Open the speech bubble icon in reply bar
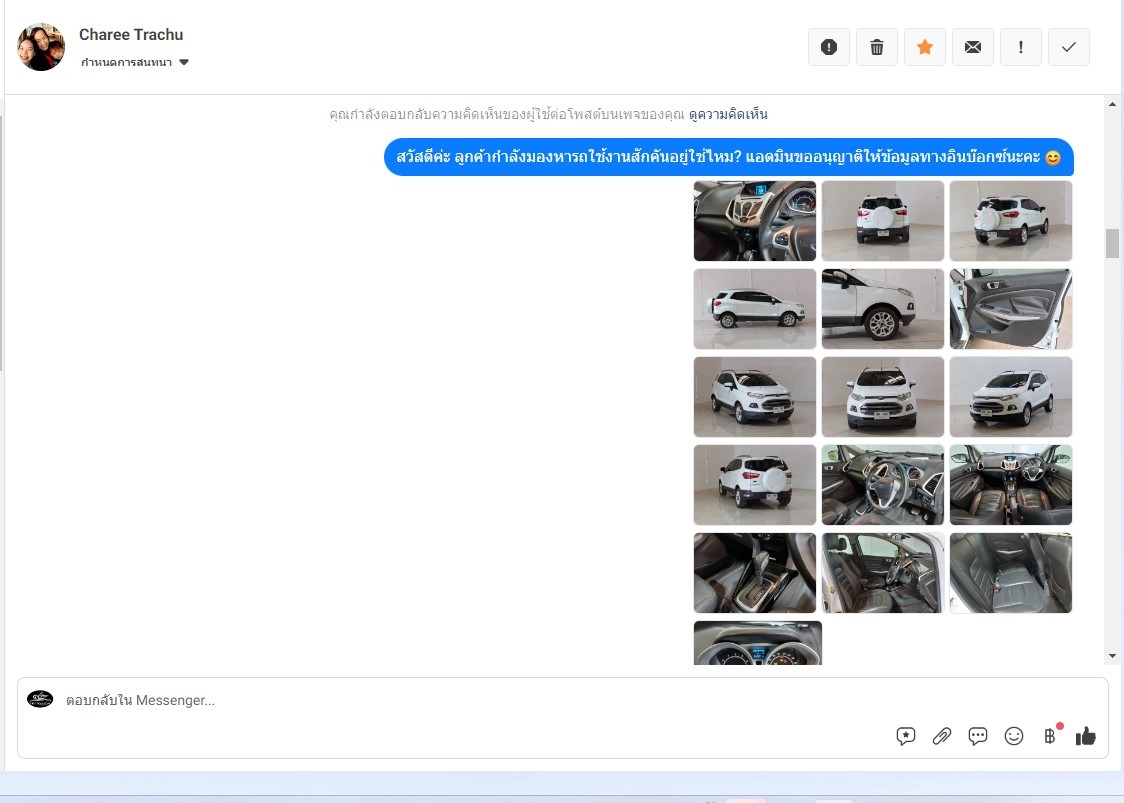 pyautogui.click(x=978, y=736)
